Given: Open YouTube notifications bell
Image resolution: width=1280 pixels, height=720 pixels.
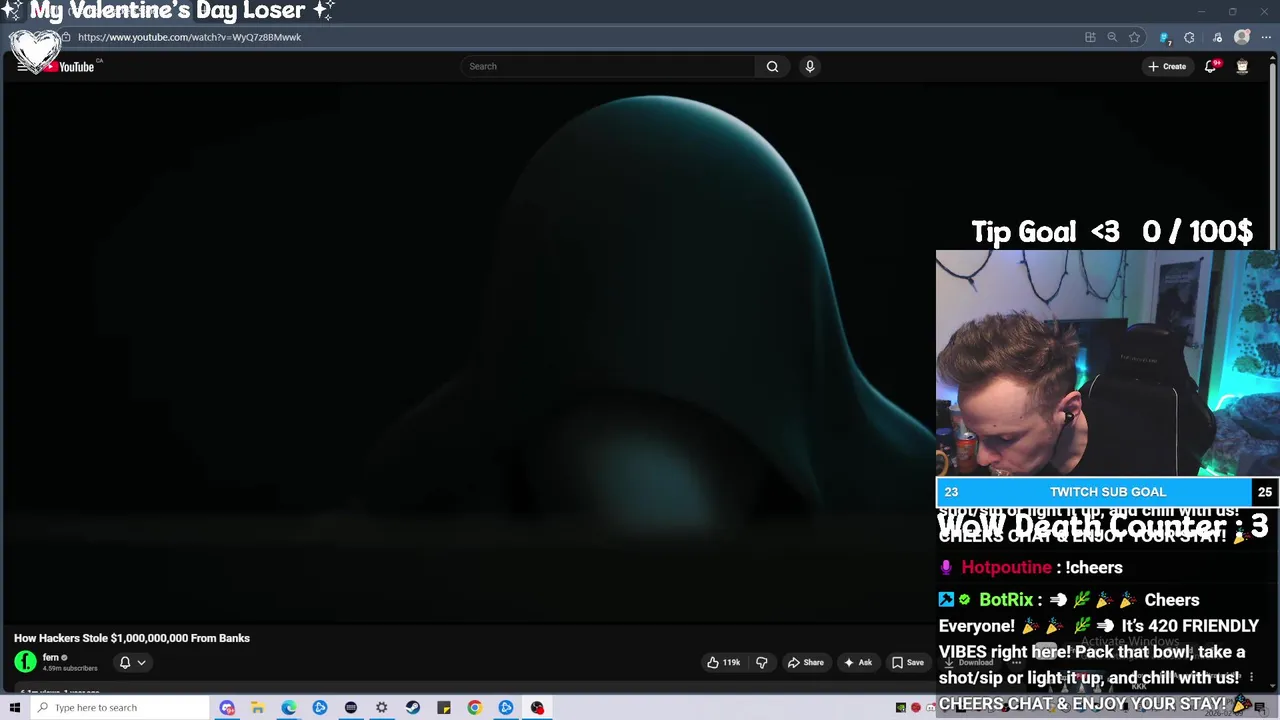Looking at the screenshot, I should coord(1211,66).
